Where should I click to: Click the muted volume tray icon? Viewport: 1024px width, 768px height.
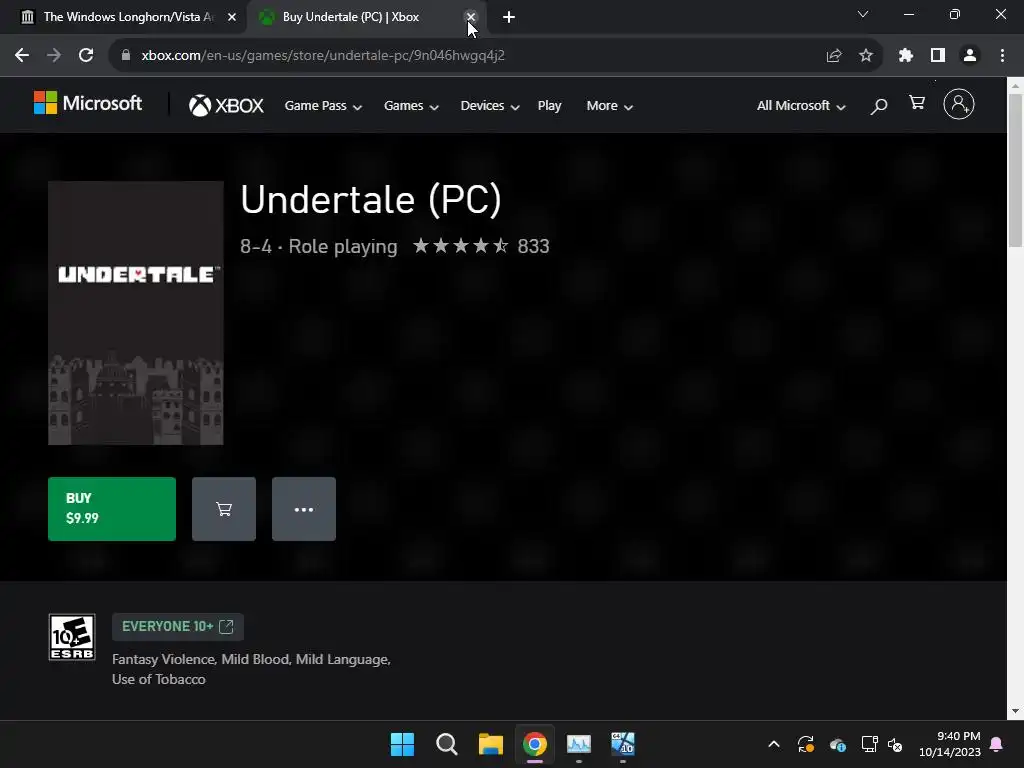[x=895, y=744]
